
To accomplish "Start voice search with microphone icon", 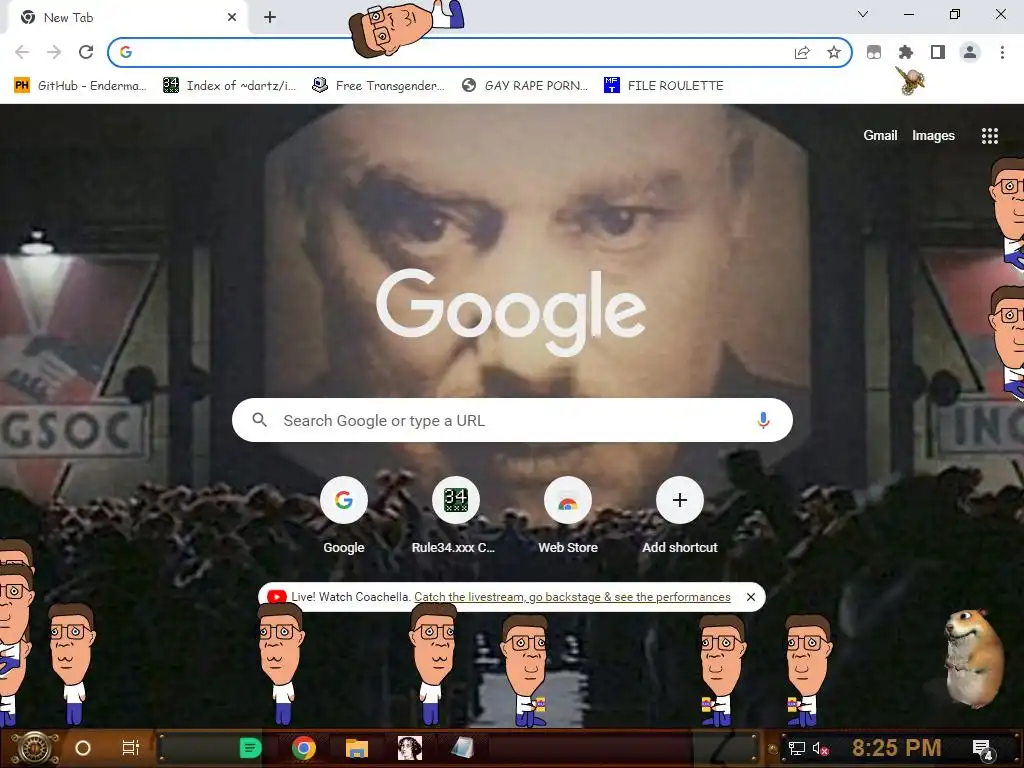I will 763,420.
